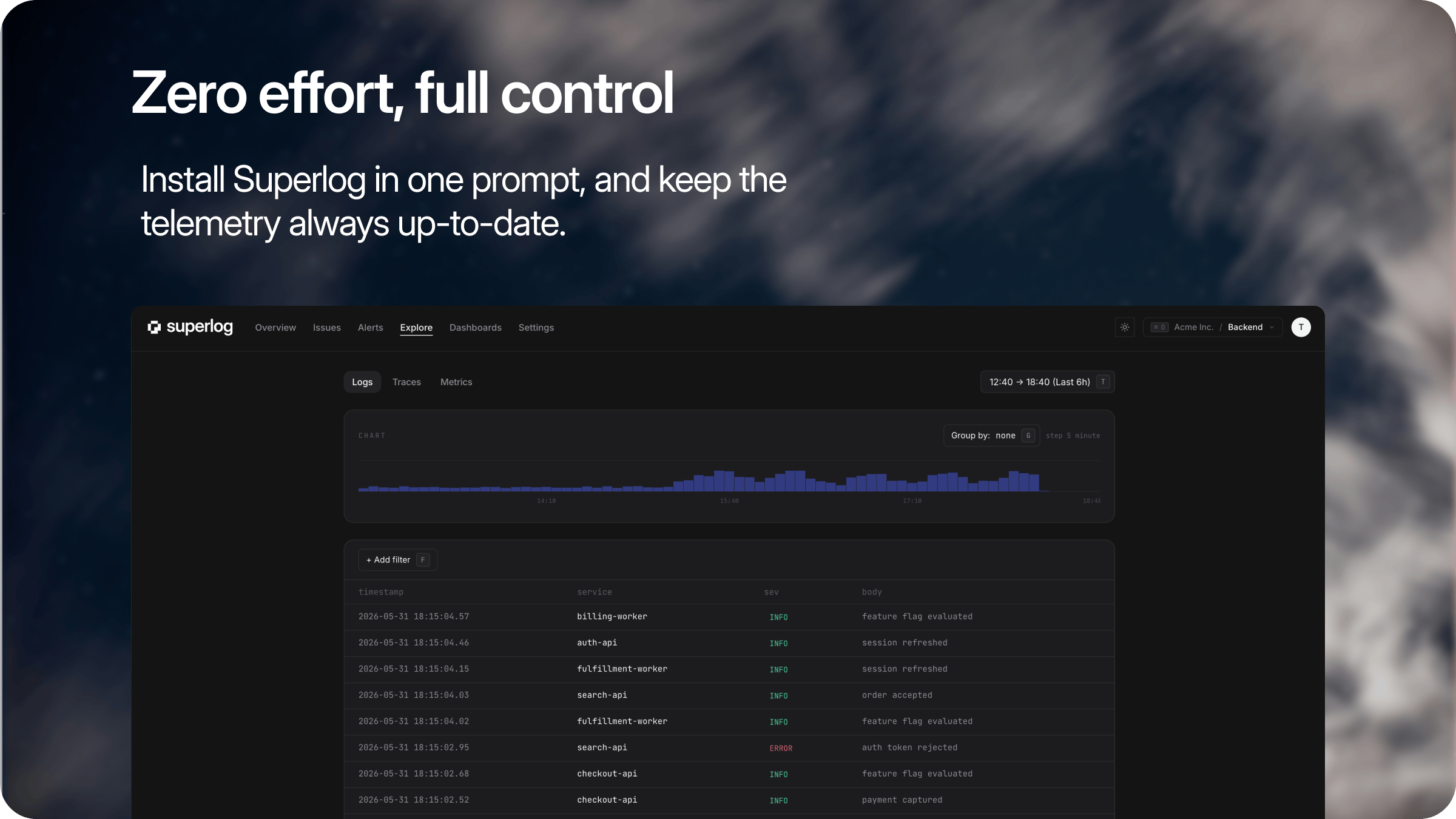Screen dimensions: 1456x819
Task: Click fulfillment-worker in the 18:15:04.15 row
Action: [x=622, y=669]
